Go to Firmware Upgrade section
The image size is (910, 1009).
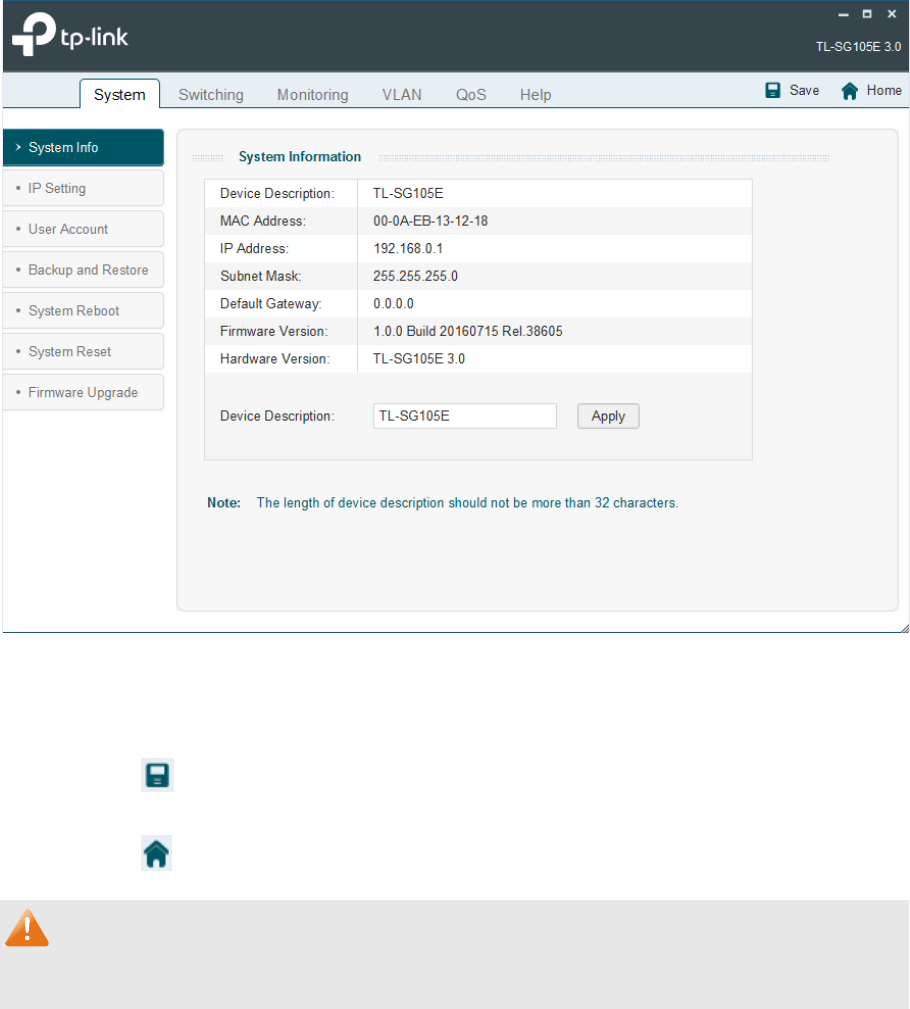(x=80, y=392)
